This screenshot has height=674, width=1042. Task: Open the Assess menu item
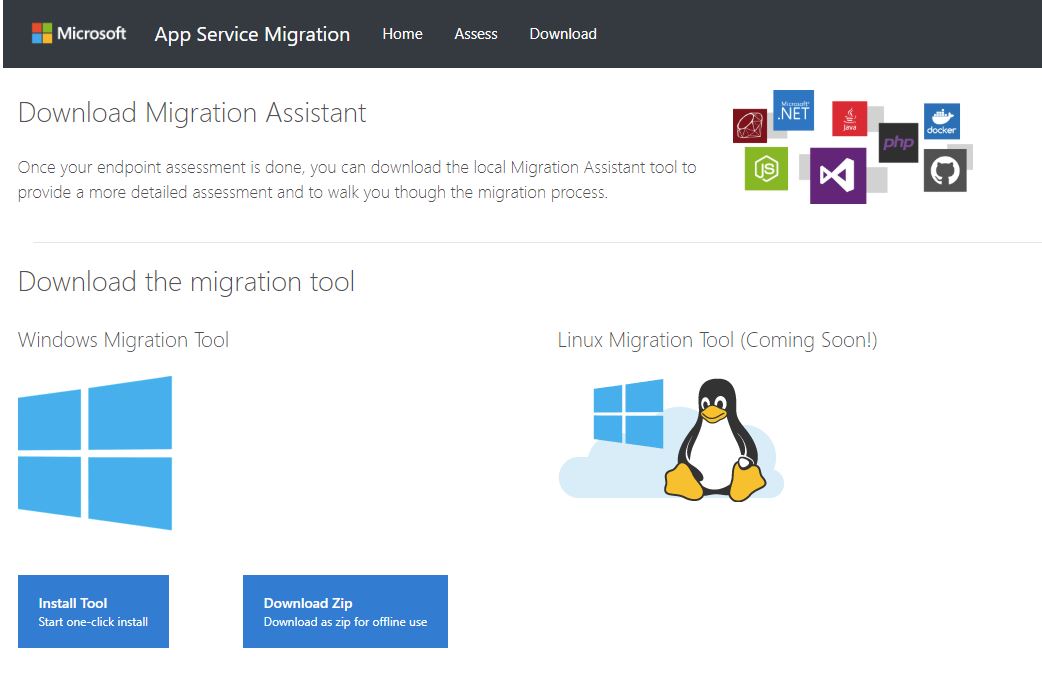click(x=476, y=34)
